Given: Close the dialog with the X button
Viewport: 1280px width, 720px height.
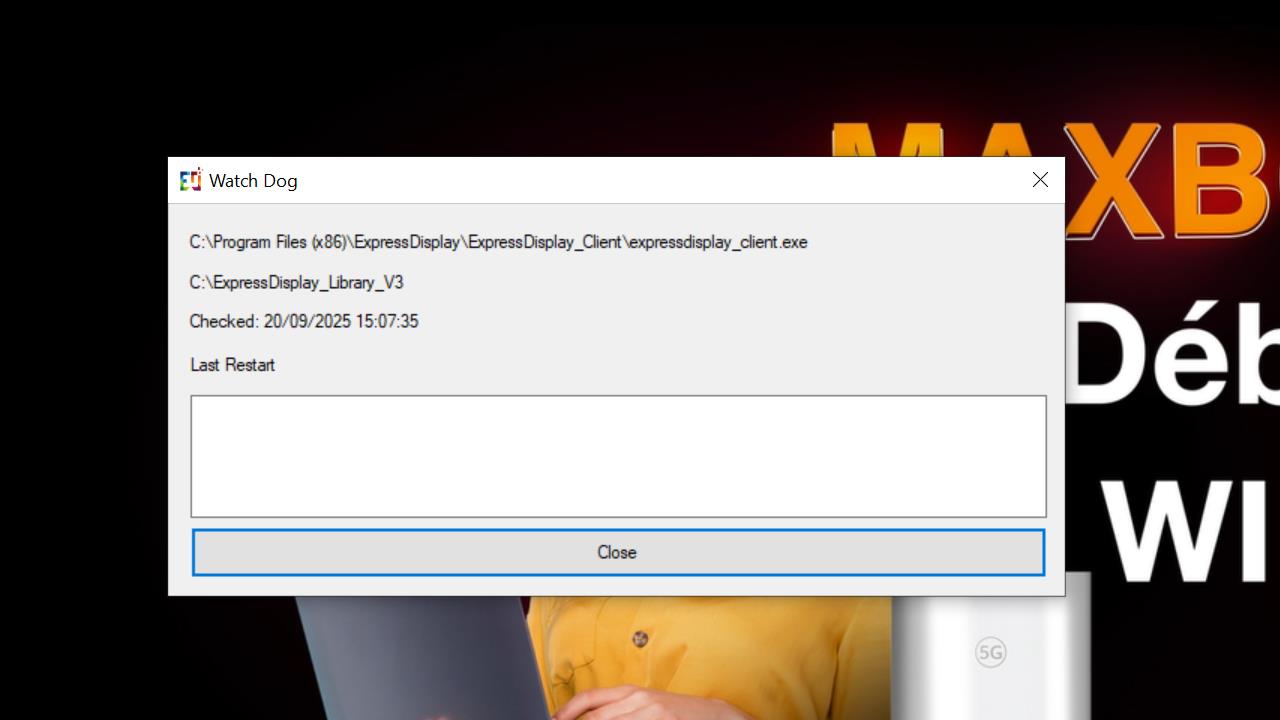Looking at the screenshot, I should 1040,180.
